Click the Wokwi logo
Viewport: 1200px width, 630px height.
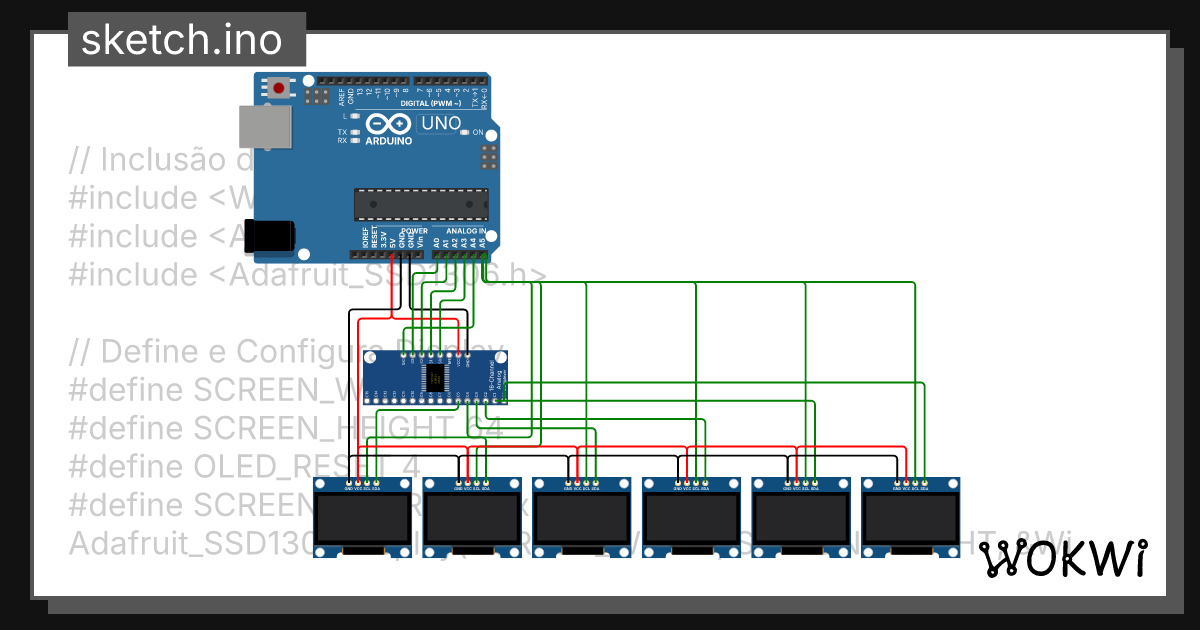[1062, 560]
